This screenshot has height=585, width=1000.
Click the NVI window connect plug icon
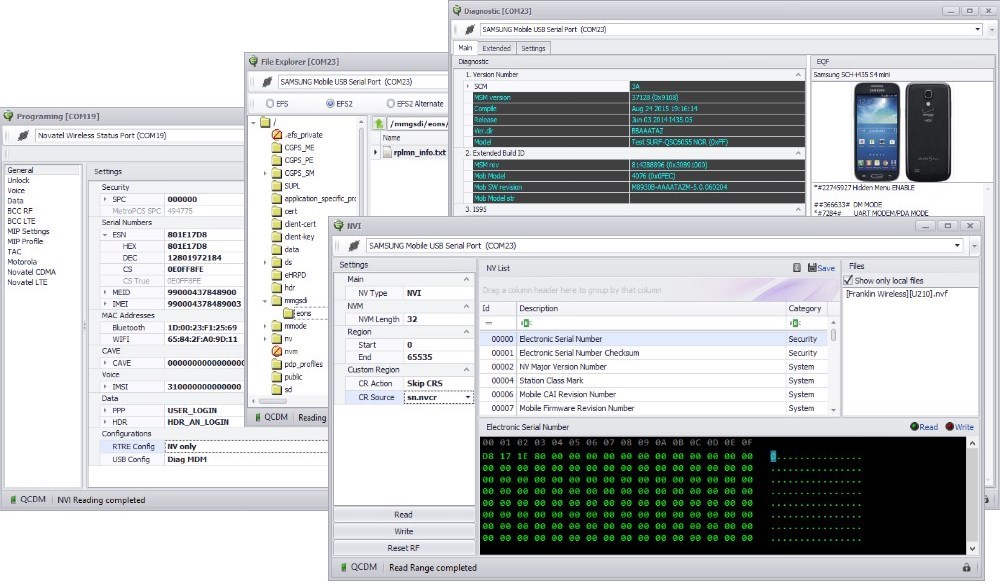coord(354,246)
